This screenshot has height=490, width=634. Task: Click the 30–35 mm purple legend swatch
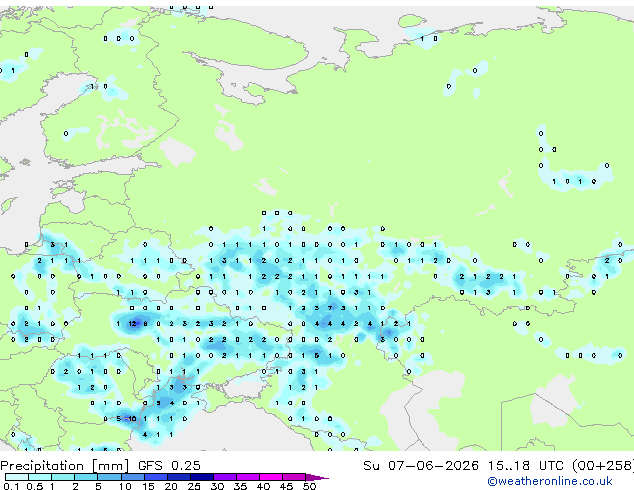click(x=224, y=477)
